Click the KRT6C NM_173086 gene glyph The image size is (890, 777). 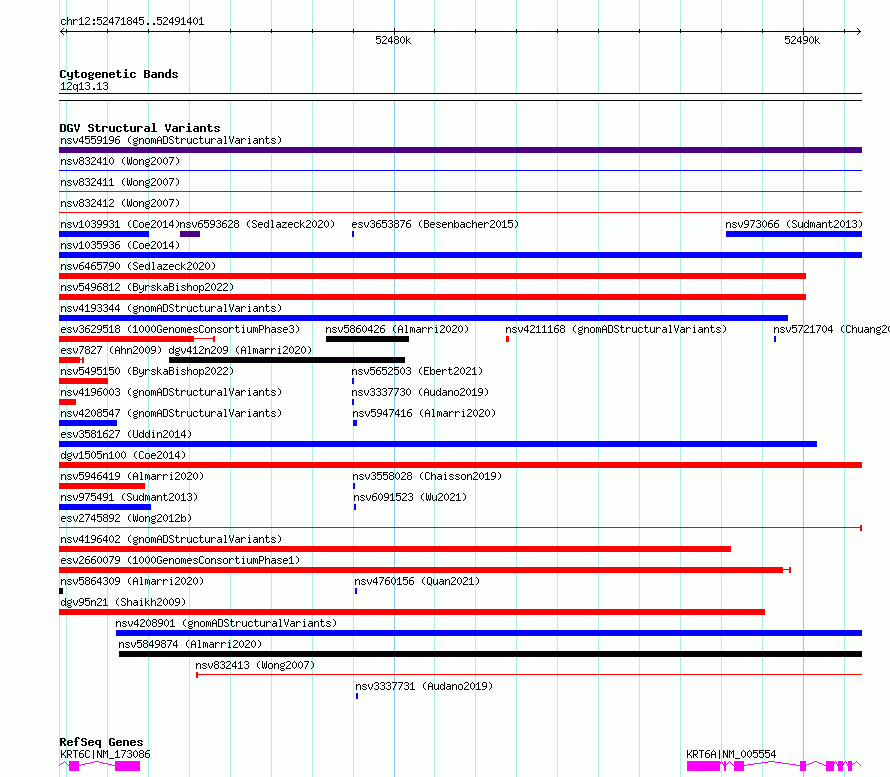99,766
